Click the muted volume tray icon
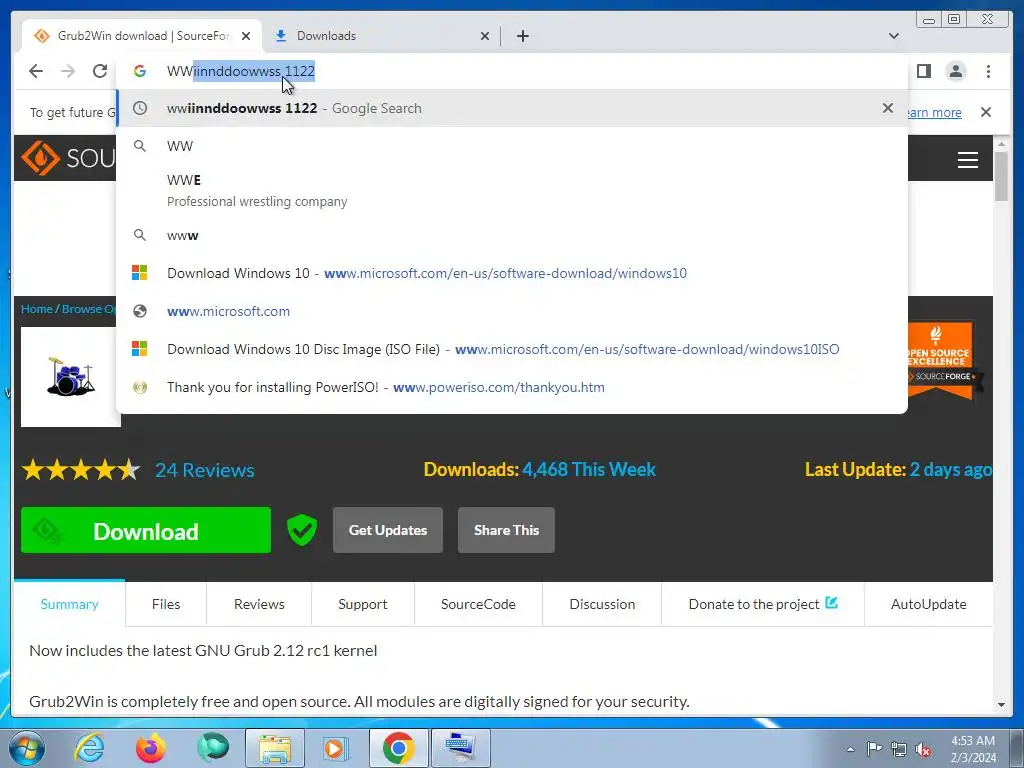 coord(923,749)
